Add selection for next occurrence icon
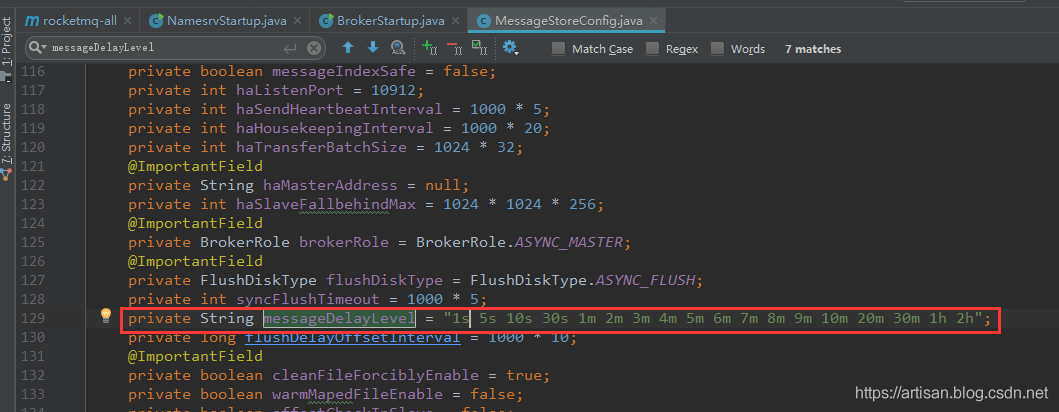 429,47
